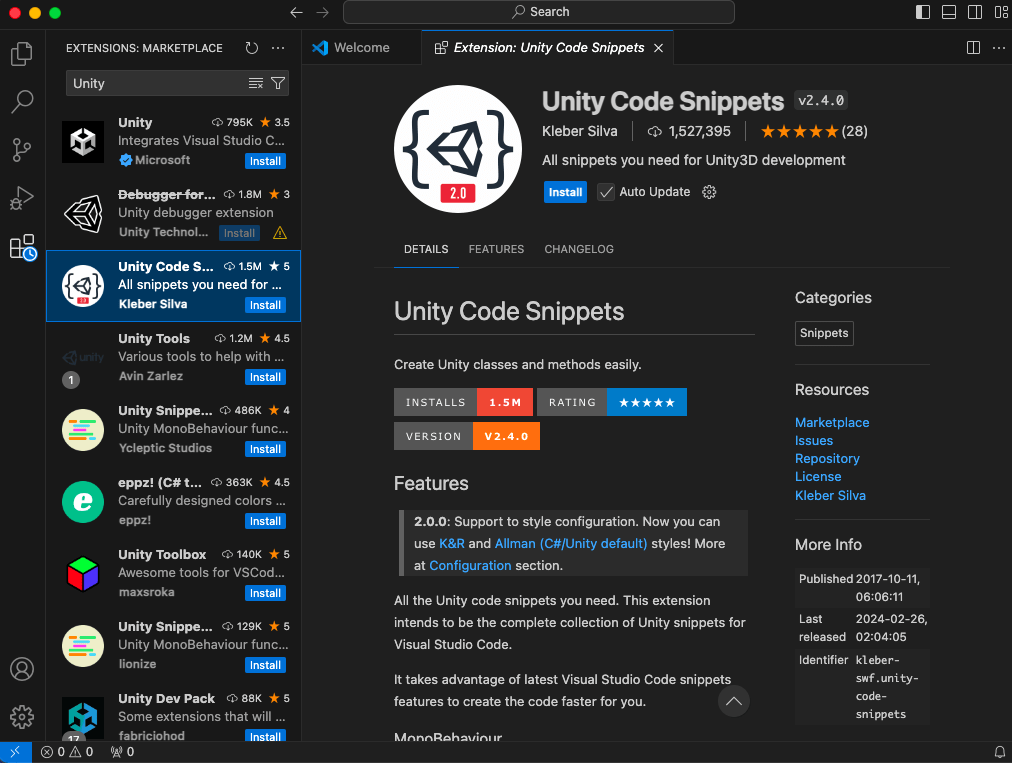Screen dimensions: 1012x763
Task: Open Run and Debug view
Action: tap(22, 198)
